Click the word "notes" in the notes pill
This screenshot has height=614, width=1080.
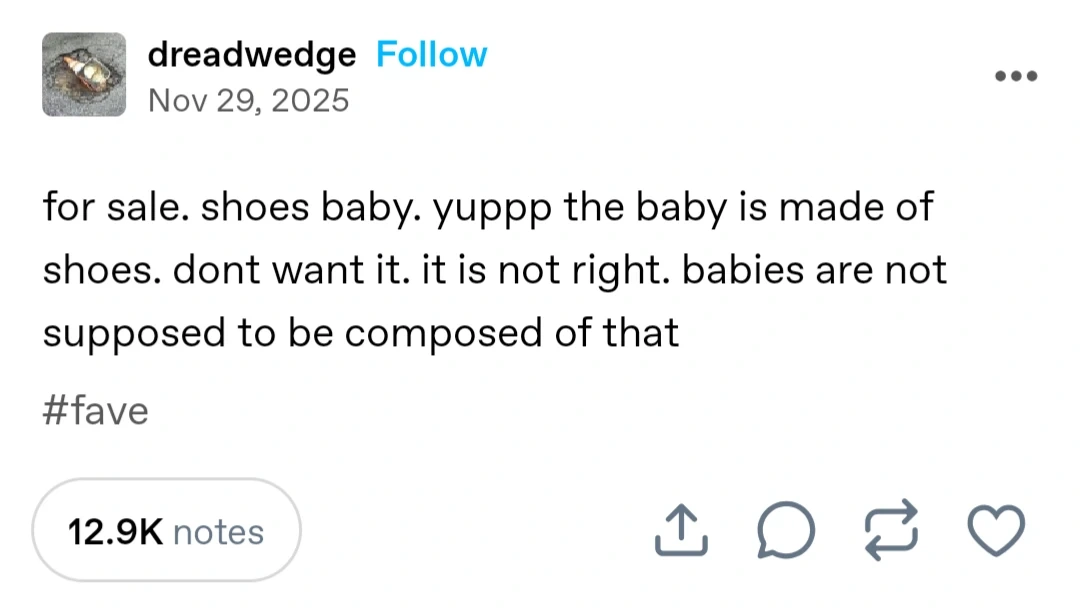[218, 532]
